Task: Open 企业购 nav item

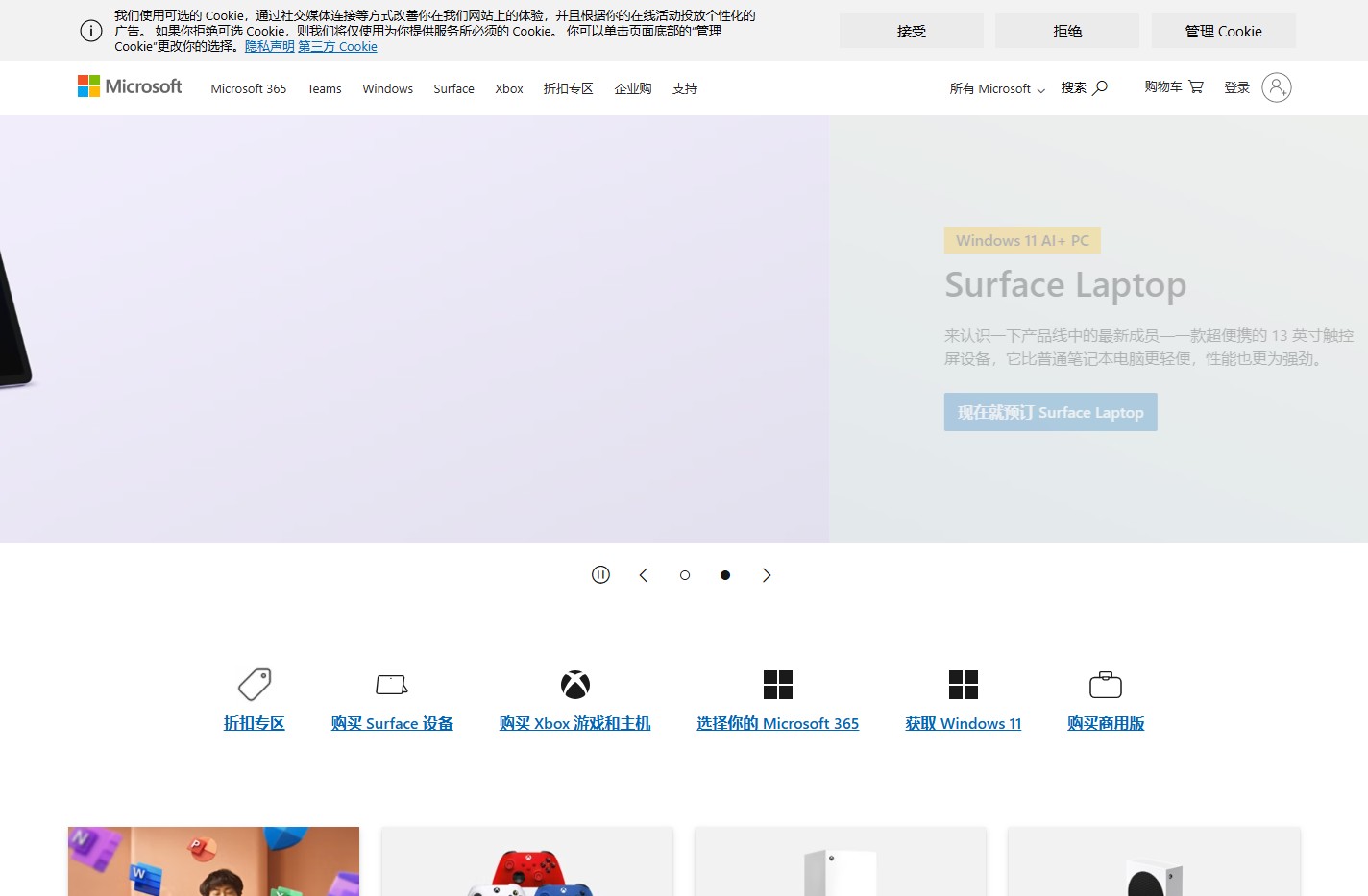Action: 633,88
